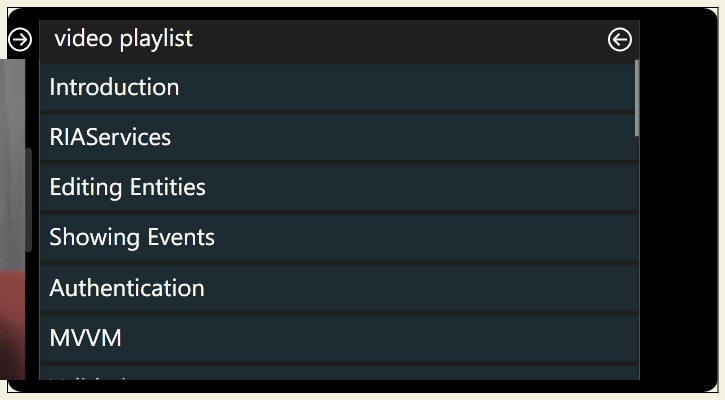
Task: Select the RIAServices playlist entry
Action: pyautogui.click(x=338, y=137)
